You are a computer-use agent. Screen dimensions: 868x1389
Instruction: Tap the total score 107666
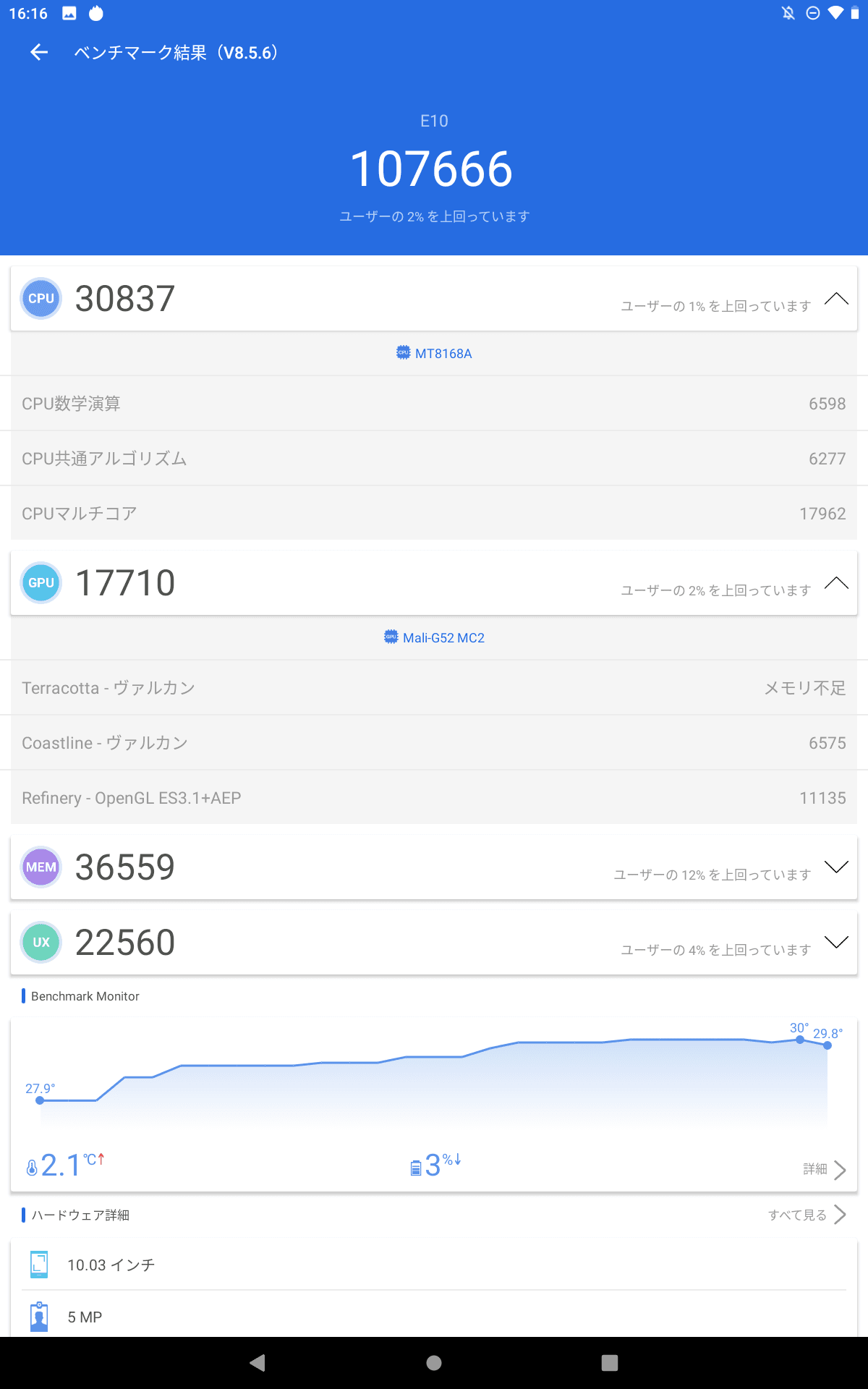point(432,169)
